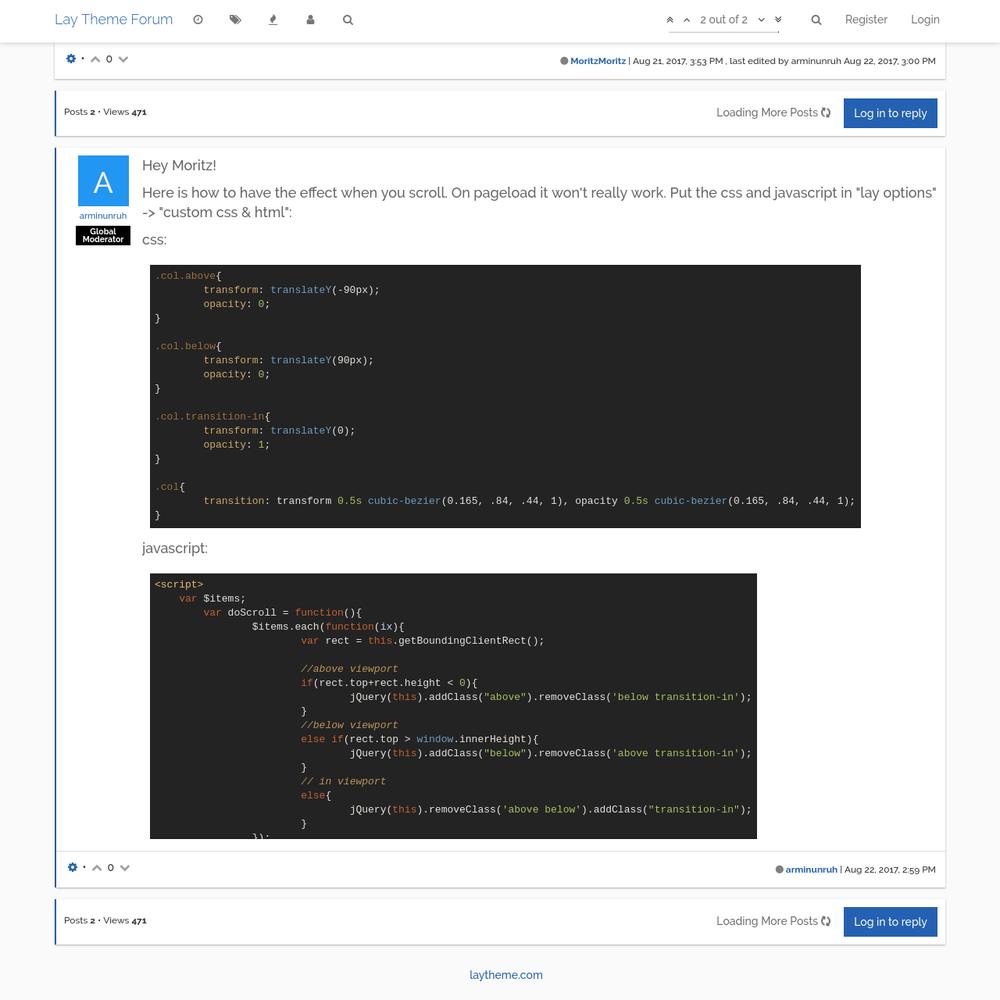Click the Aug 22, 2017, 2:59 PM timestamp
The image size is (1000, 1000).
point(890,870)
